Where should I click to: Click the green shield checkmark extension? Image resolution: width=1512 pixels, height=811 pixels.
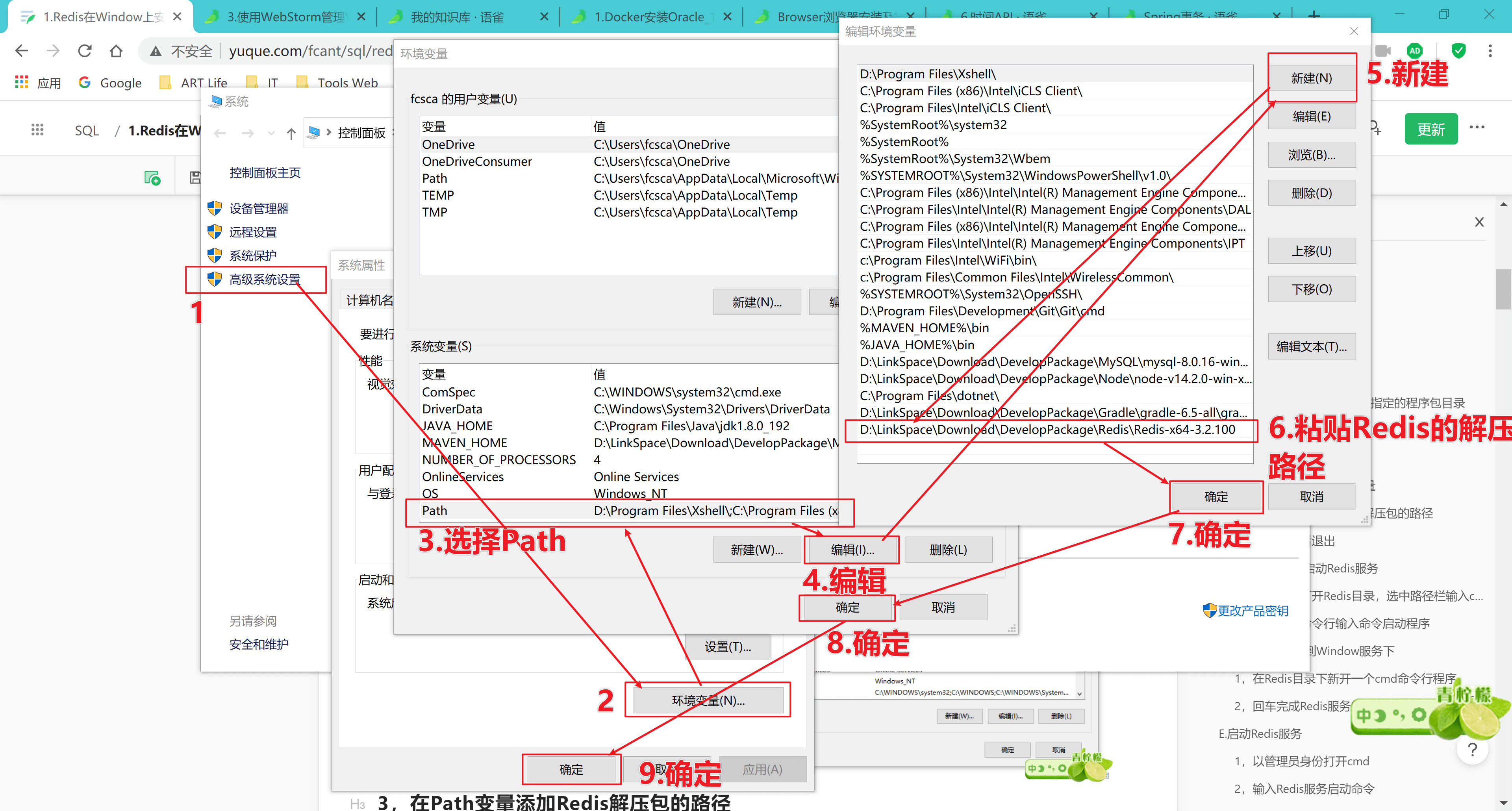(x=1458, y=51)
